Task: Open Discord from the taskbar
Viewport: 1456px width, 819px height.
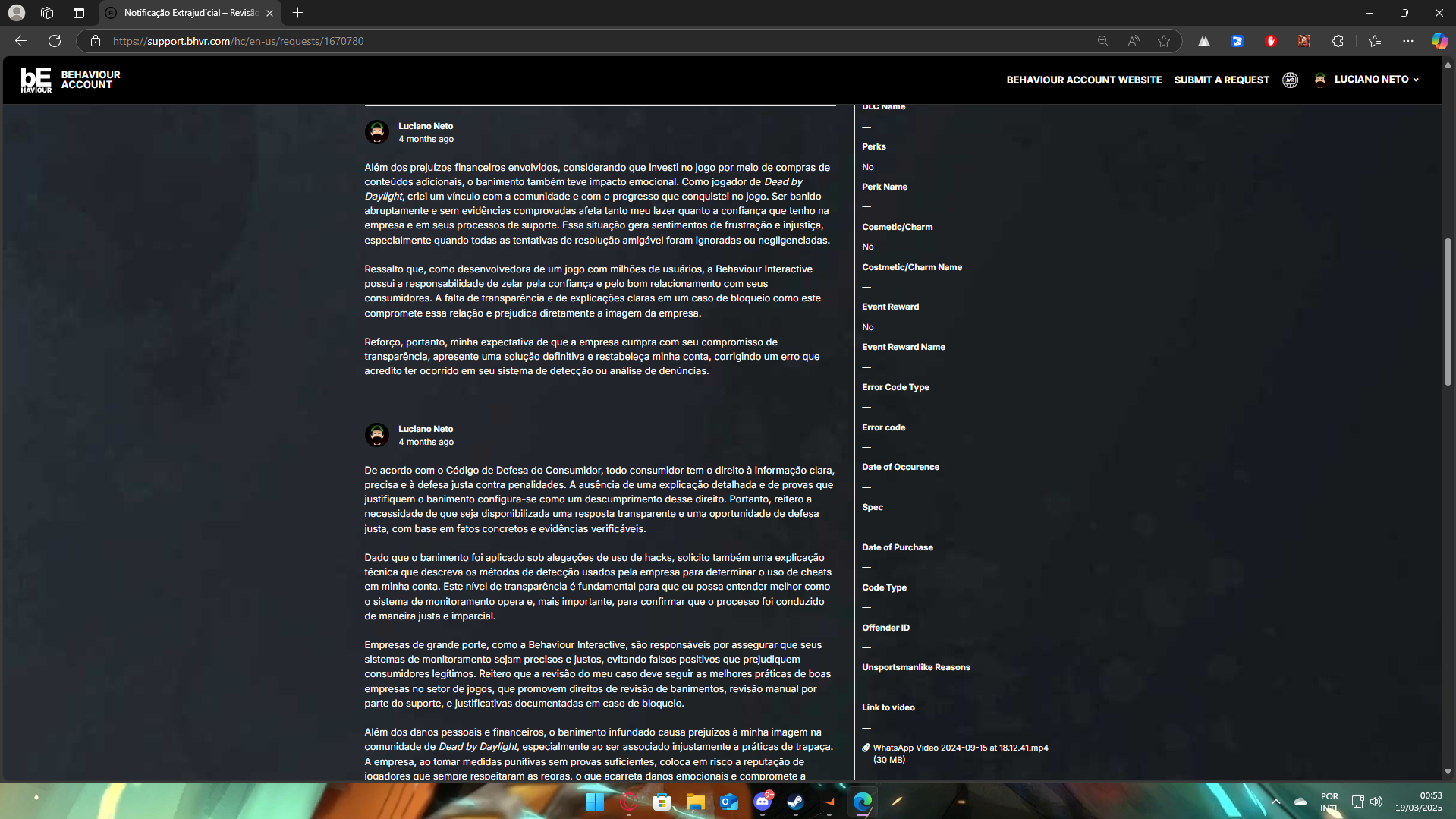Action: pyautogui.click(x=763, y=802)
